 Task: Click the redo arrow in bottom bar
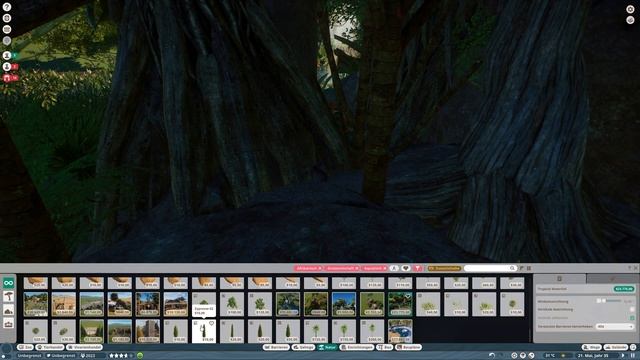pyautogui.click(x=502, y=356)
